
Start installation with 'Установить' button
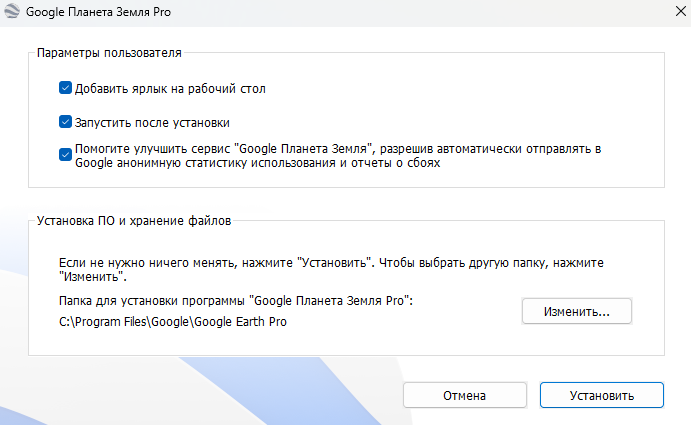[x=602, y=395]
